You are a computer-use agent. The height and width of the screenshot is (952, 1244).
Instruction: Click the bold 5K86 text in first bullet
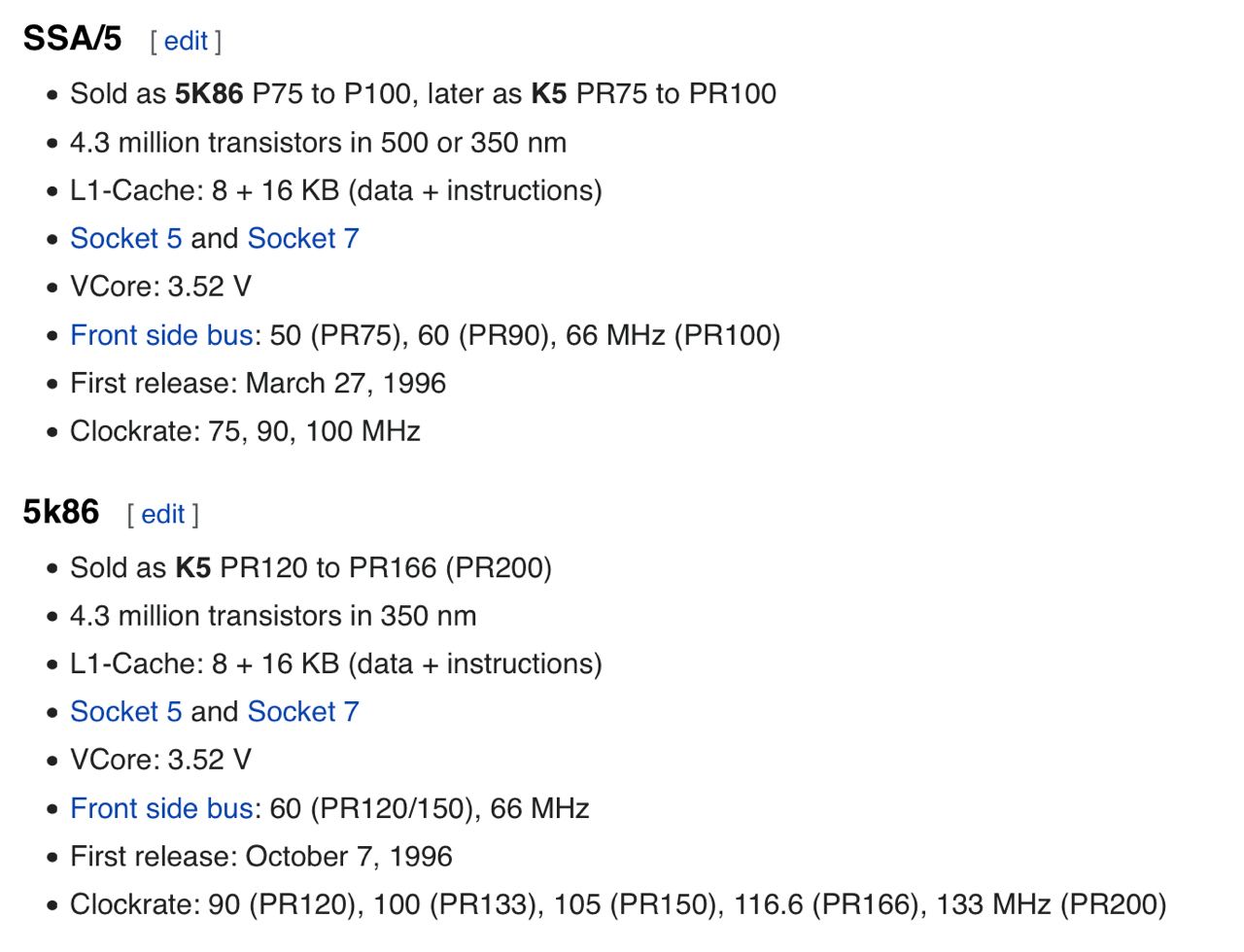point(209,93)
